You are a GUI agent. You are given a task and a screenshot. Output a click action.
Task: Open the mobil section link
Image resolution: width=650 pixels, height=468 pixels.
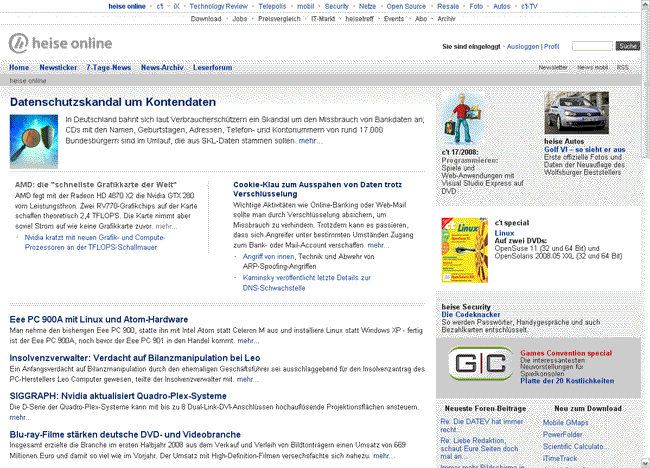pos(306,6)
